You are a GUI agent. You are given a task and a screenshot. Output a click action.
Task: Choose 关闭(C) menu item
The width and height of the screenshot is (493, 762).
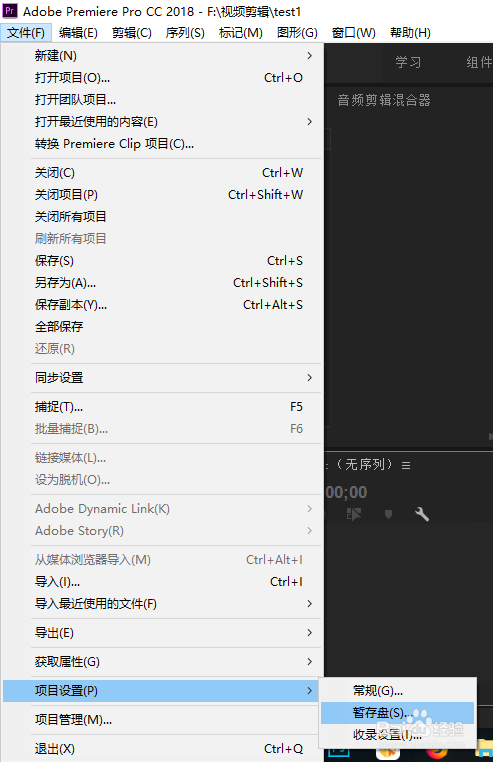[x=163, y=173]
